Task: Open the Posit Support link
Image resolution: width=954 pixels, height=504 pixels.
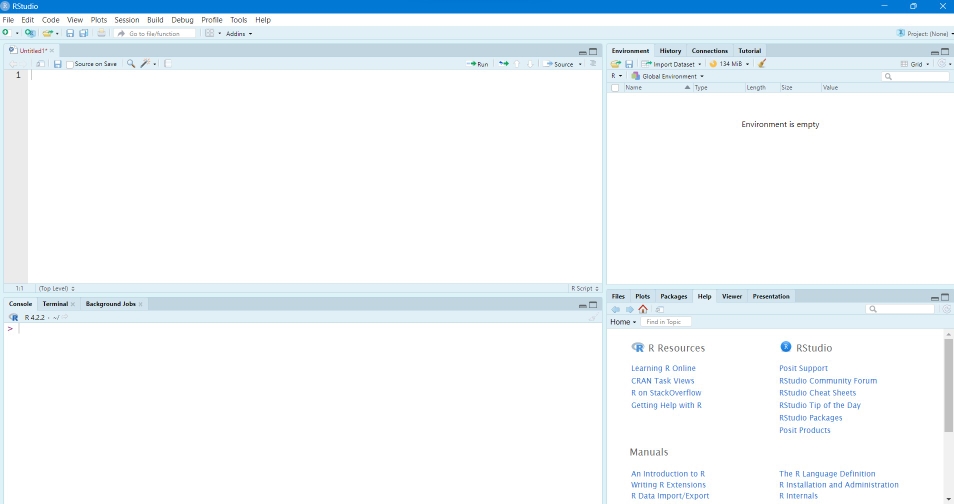Action: (803, 368)
